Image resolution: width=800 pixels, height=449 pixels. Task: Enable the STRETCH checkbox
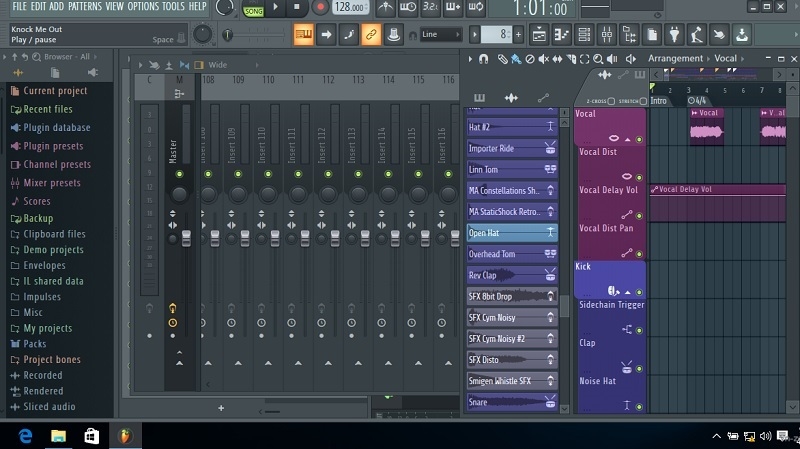[643, 101]
